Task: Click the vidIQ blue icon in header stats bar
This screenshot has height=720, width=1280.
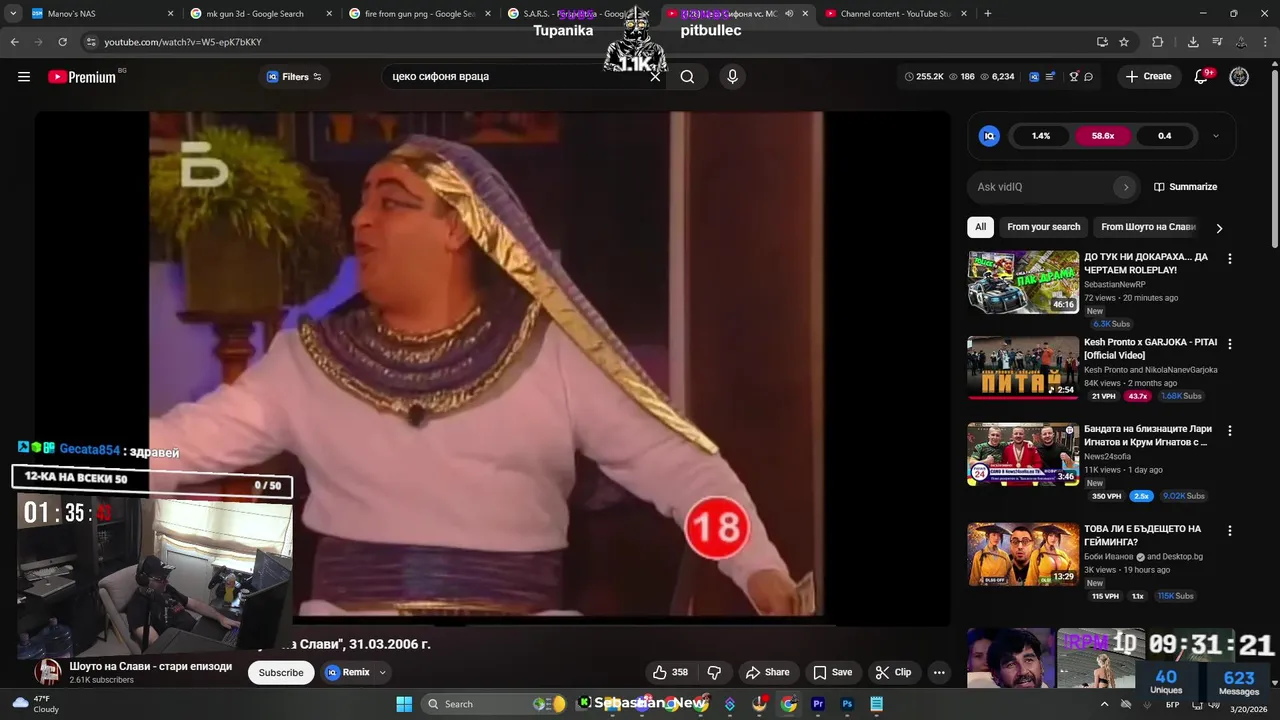Action: 1034,77
